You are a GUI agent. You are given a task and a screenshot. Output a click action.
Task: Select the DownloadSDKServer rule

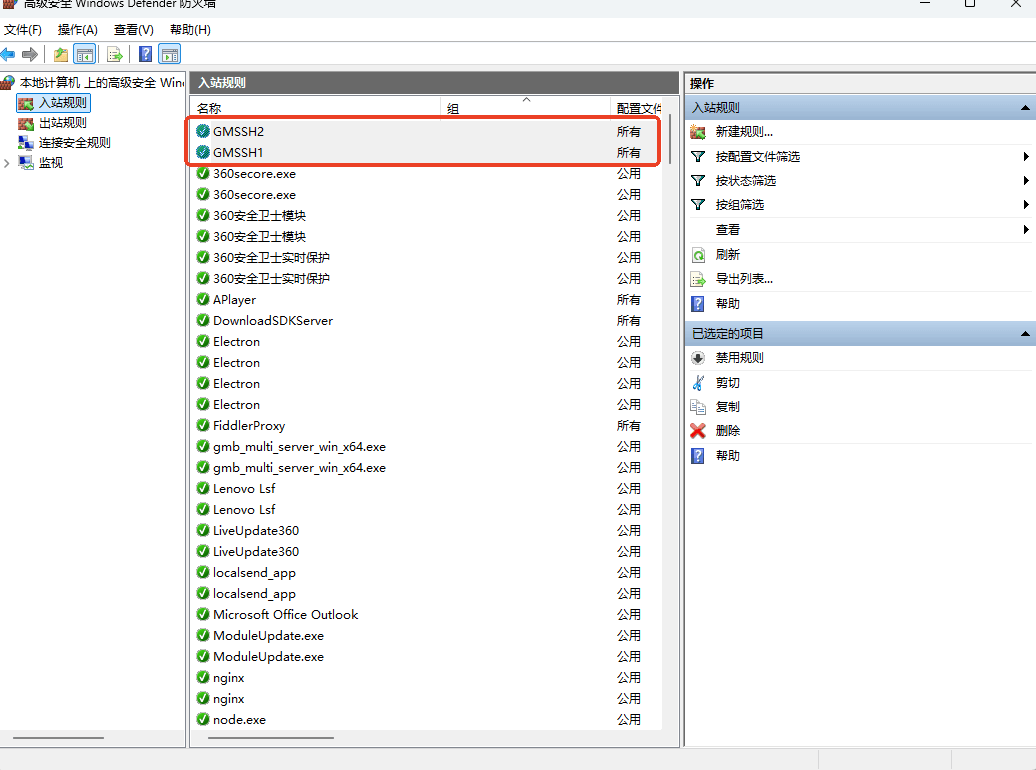coord(426,321)
